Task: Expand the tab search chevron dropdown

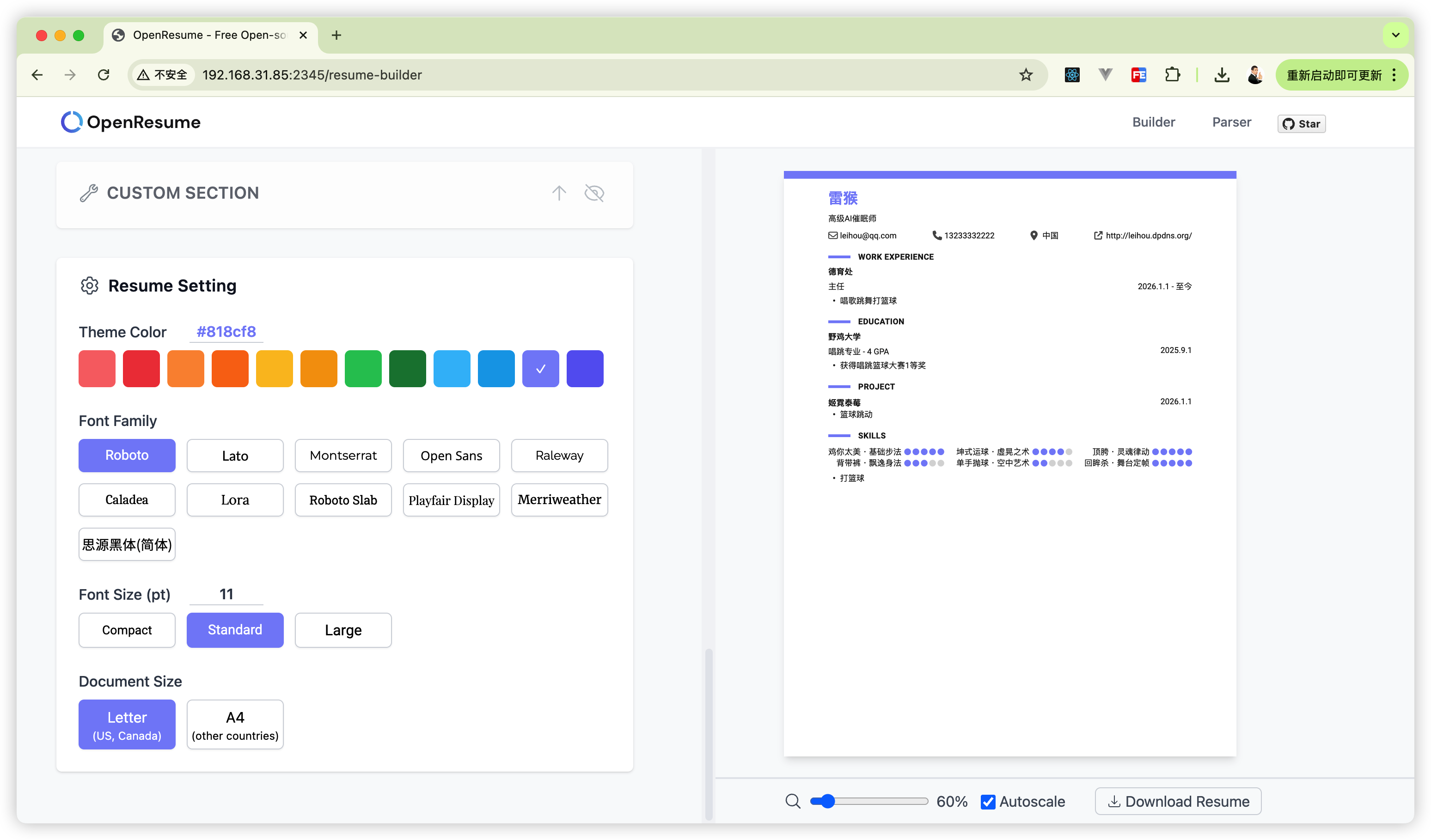Action: (x=1395, y=35)
